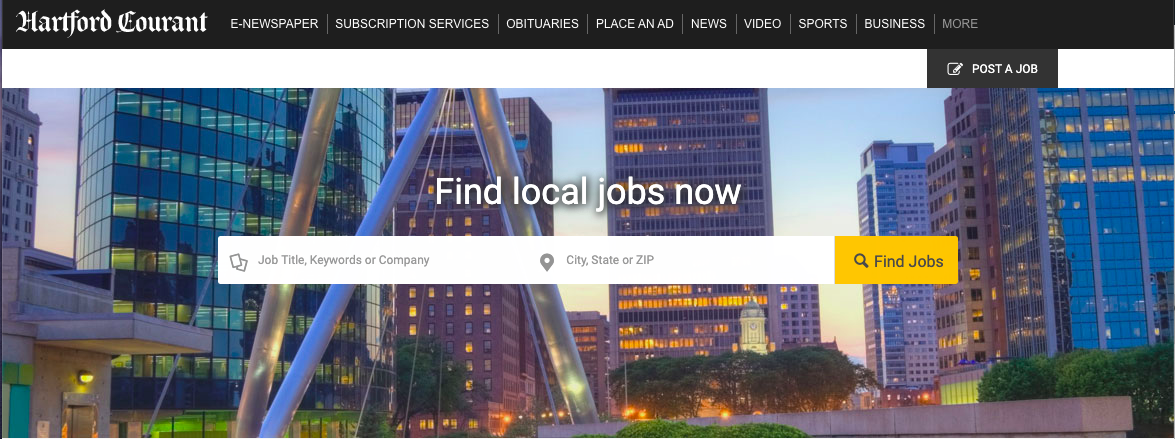Go to the Sports section
This screenshot has width=1175, height=439.
(x=823, y=24)
